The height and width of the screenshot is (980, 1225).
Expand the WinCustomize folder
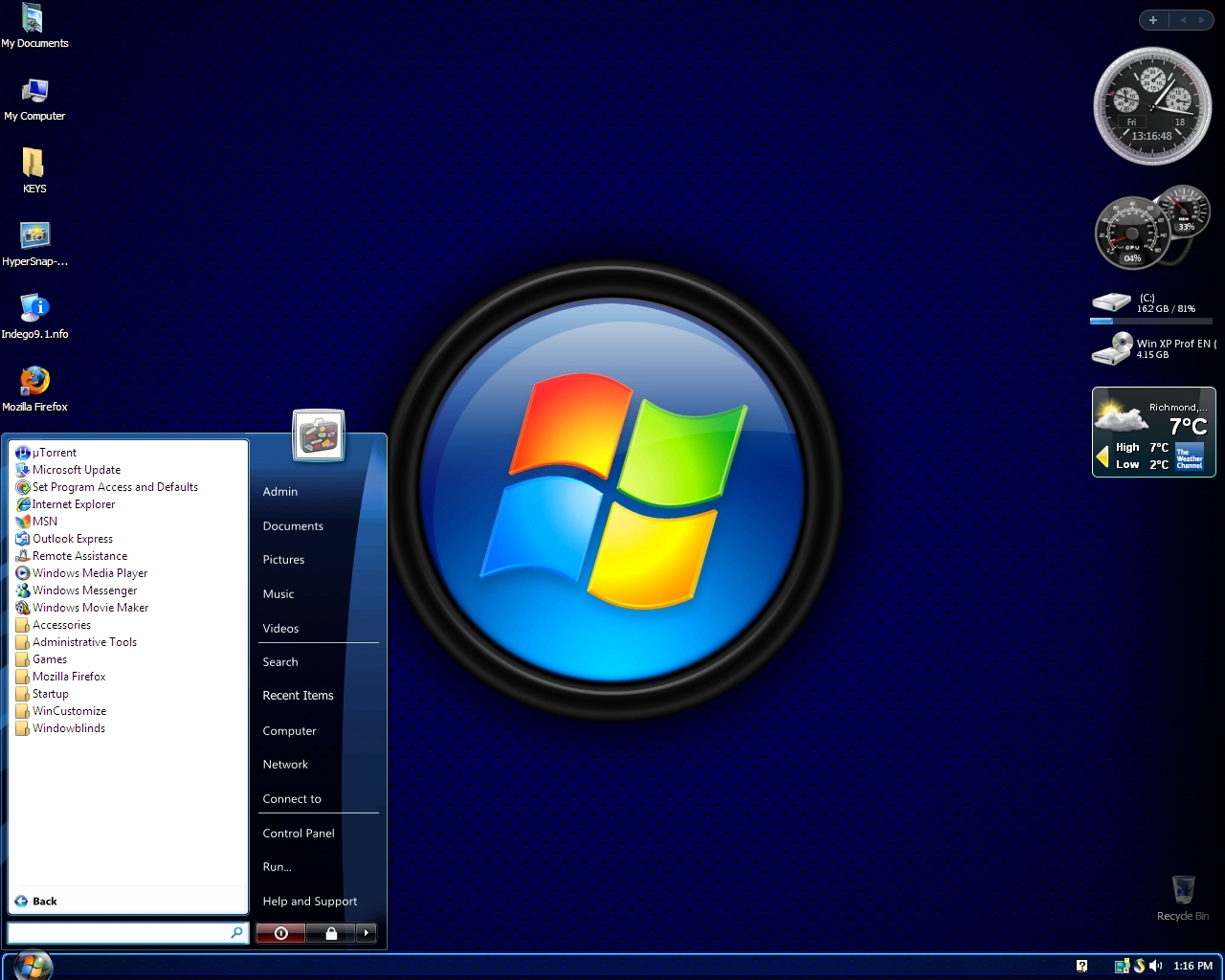[61, 711]
